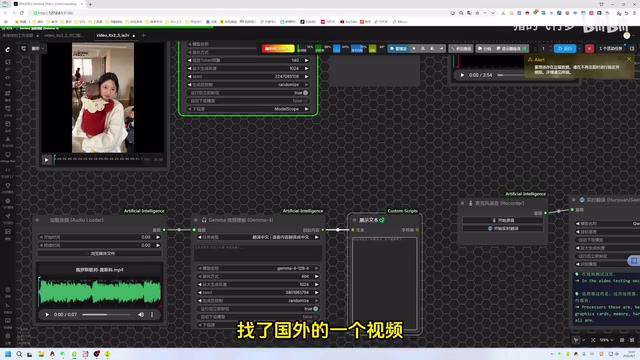Image resolution: width=640 pixels, height=360 pixels.
Task: Decrement seed 2247085126 with left arrow
Action: pyautogui.click(x=189, y=76)
